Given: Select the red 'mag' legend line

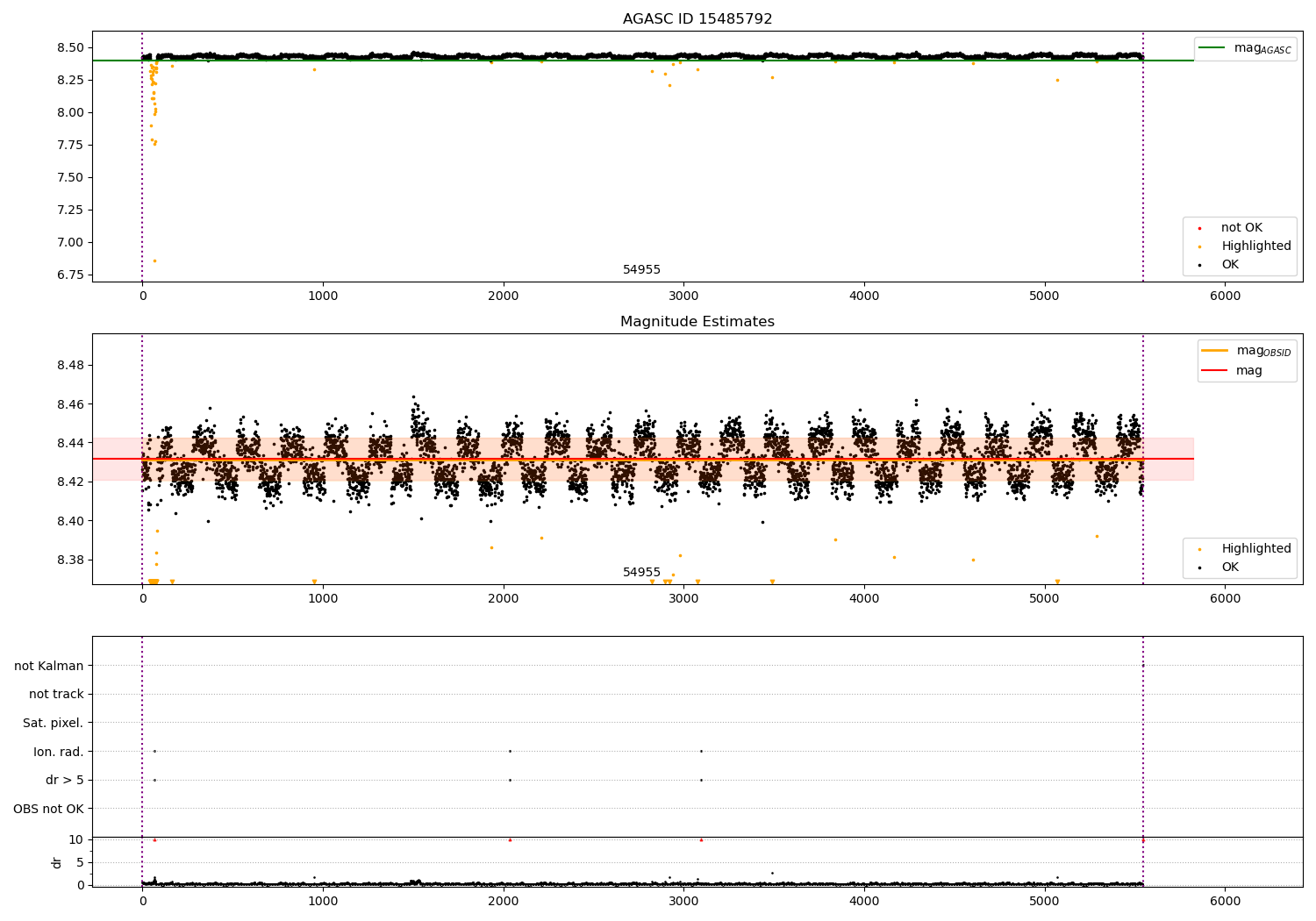Looking at the screenshot, I should click(1215, 370).
